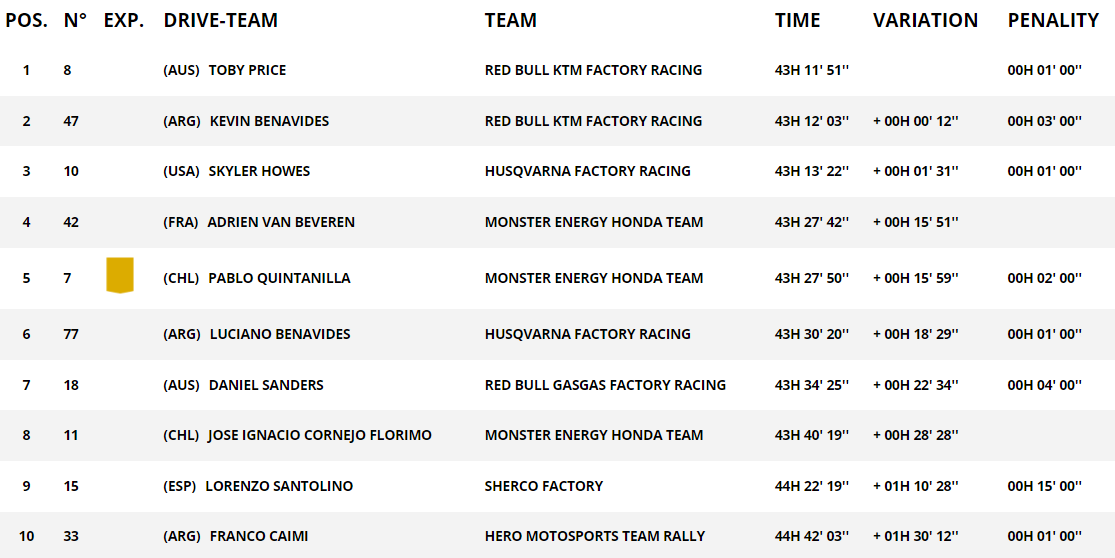This screenshot has width=1115, height=558.
Task: Click Adrien Van Beveren's name
Action: tap(281, 222)
